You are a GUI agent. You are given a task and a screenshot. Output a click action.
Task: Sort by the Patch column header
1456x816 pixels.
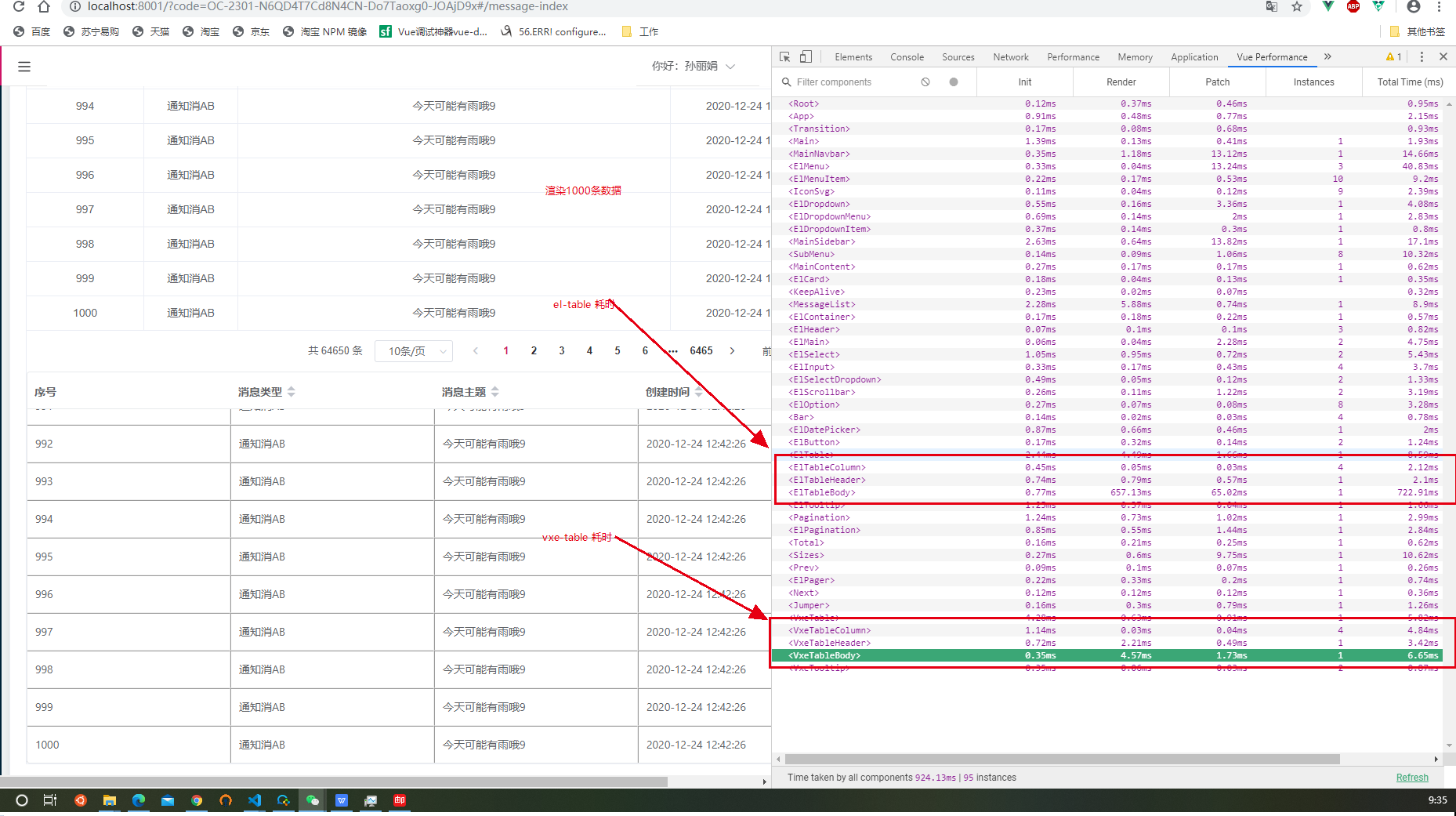[x=1218, y=82]
